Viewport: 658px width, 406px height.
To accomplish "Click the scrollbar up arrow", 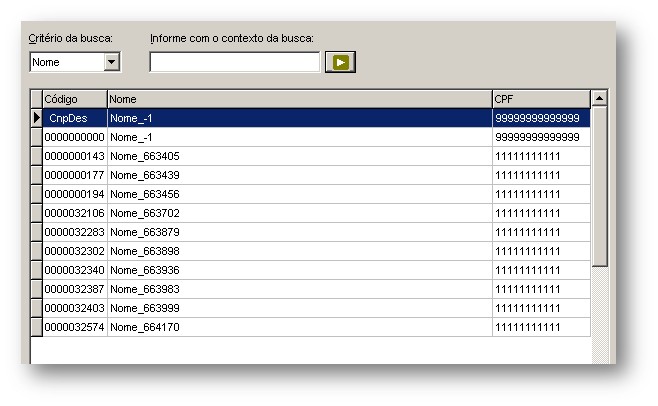I will point(599,99).
